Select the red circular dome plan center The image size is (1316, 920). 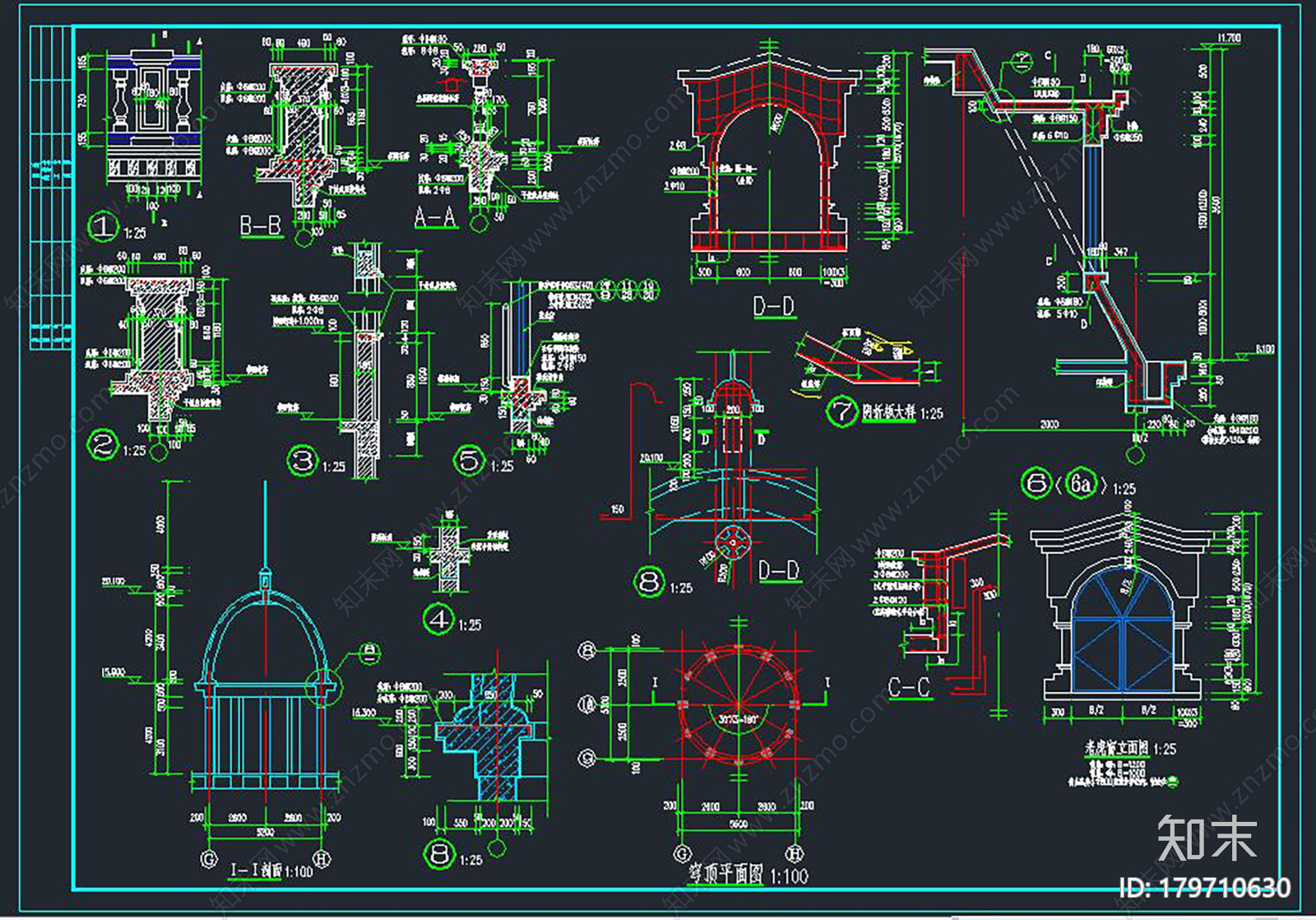click(x=739, y=704)
